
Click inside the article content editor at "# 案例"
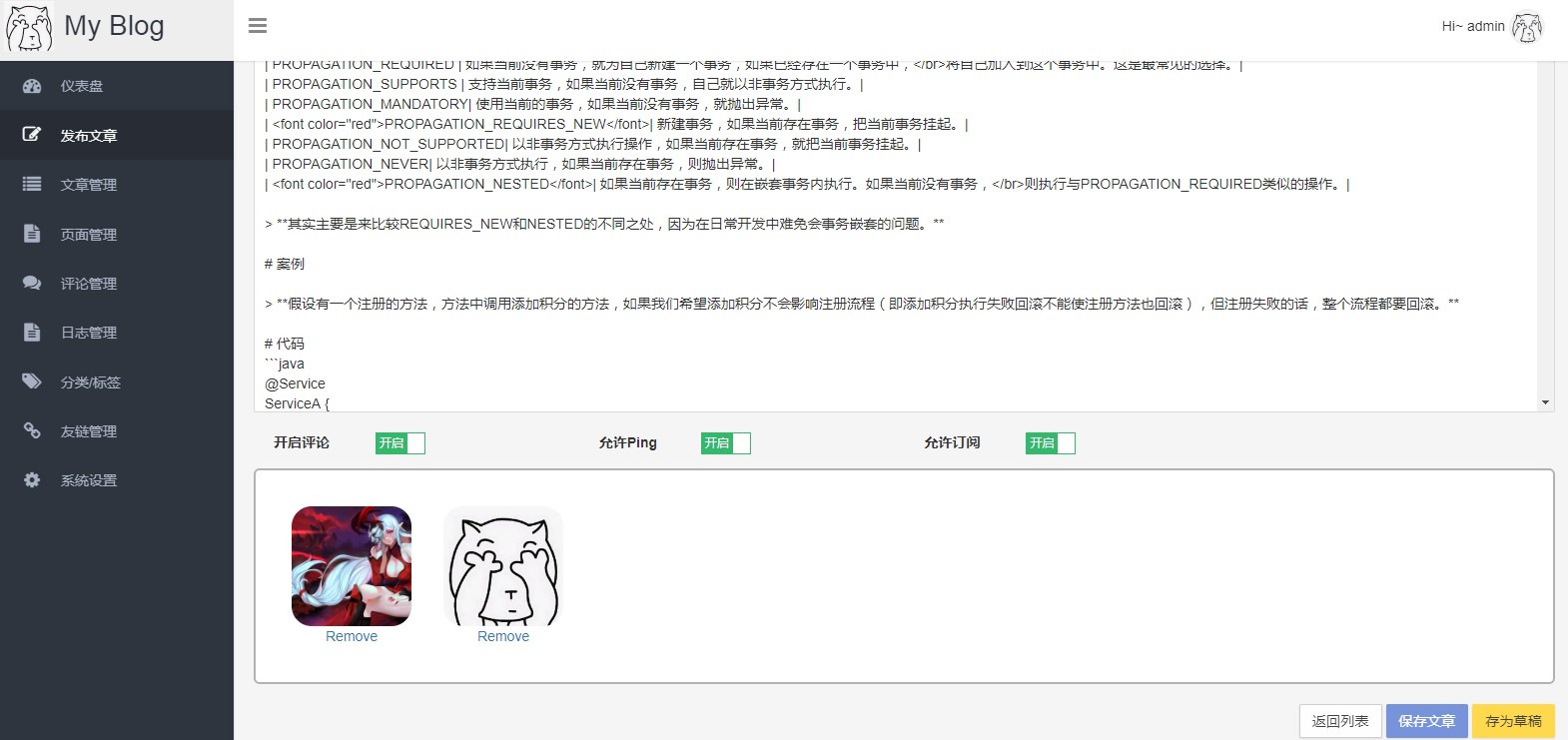[x=285, y=264]
